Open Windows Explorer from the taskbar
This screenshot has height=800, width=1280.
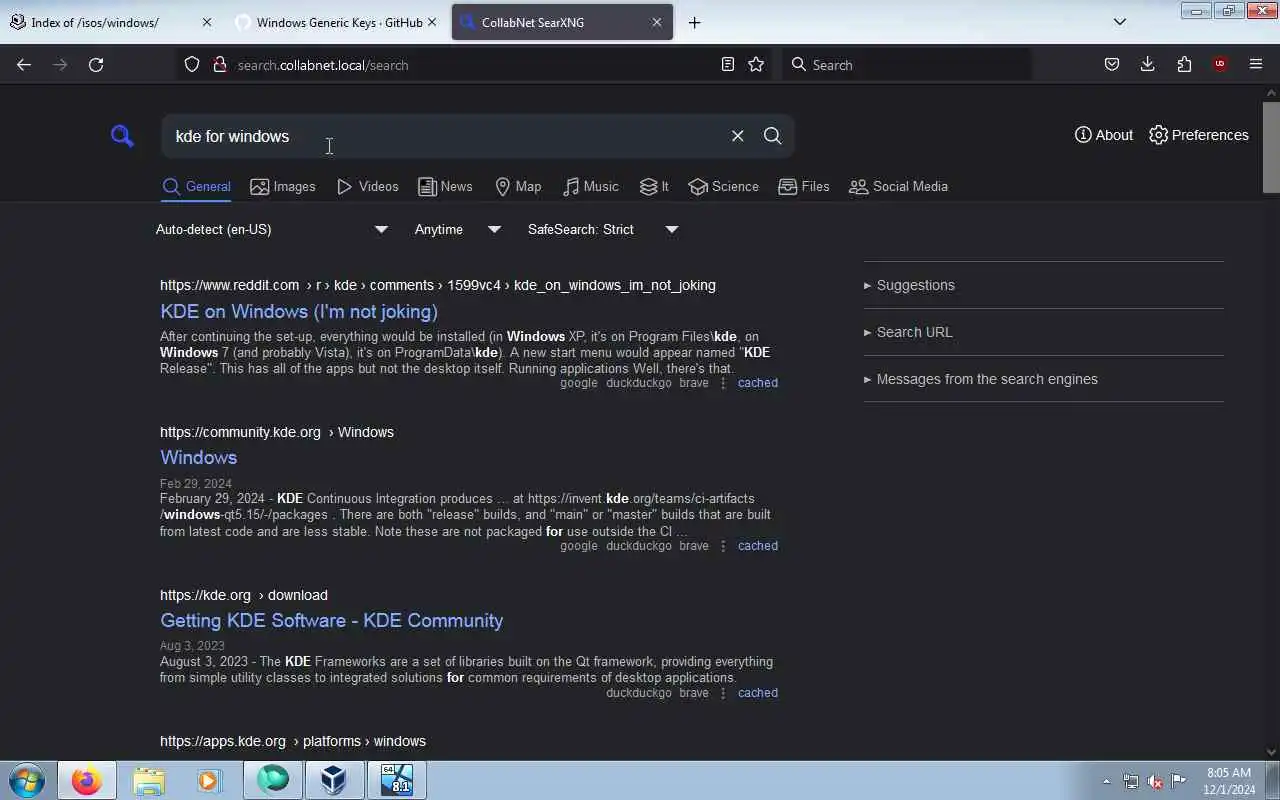tap(148, 780)
